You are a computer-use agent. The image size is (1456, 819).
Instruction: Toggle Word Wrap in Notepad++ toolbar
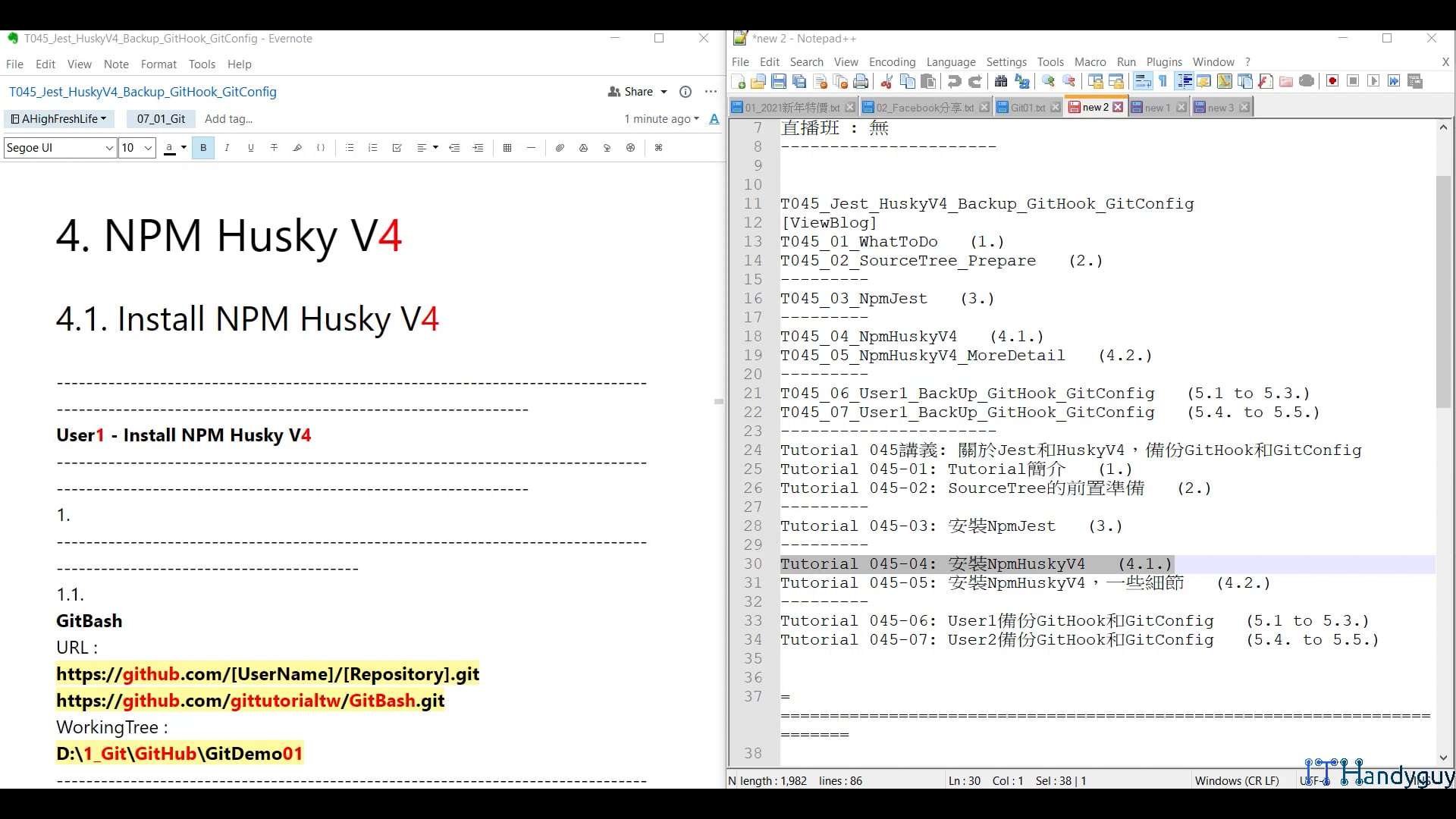pos(1143,81)
